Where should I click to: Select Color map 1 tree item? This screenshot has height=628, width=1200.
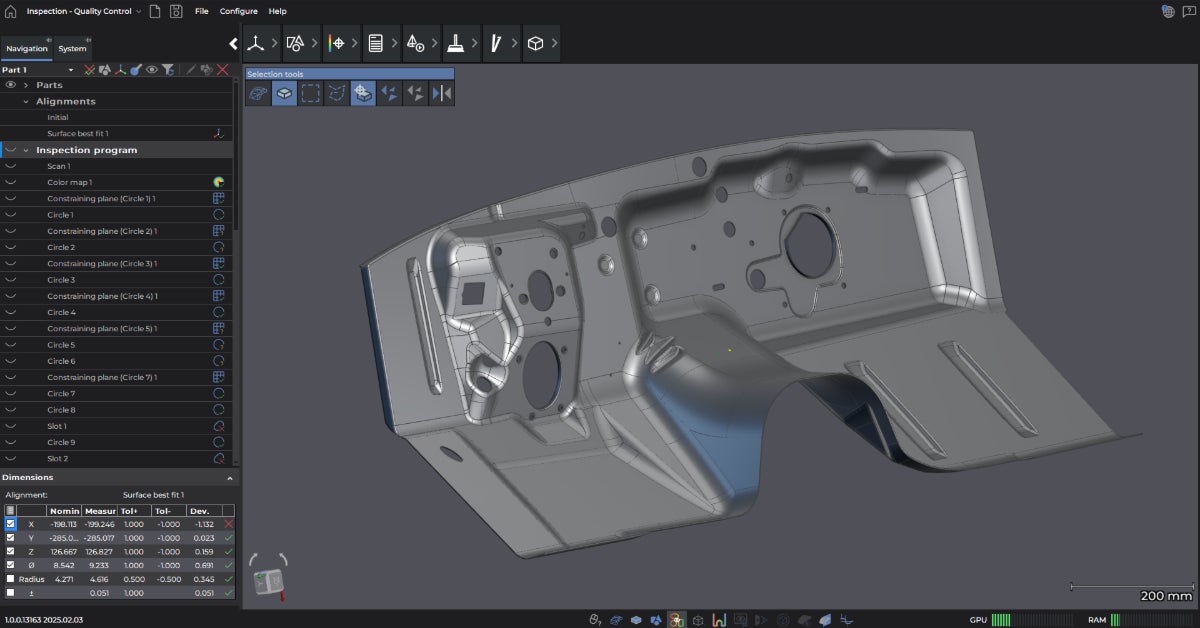[69, 182]
